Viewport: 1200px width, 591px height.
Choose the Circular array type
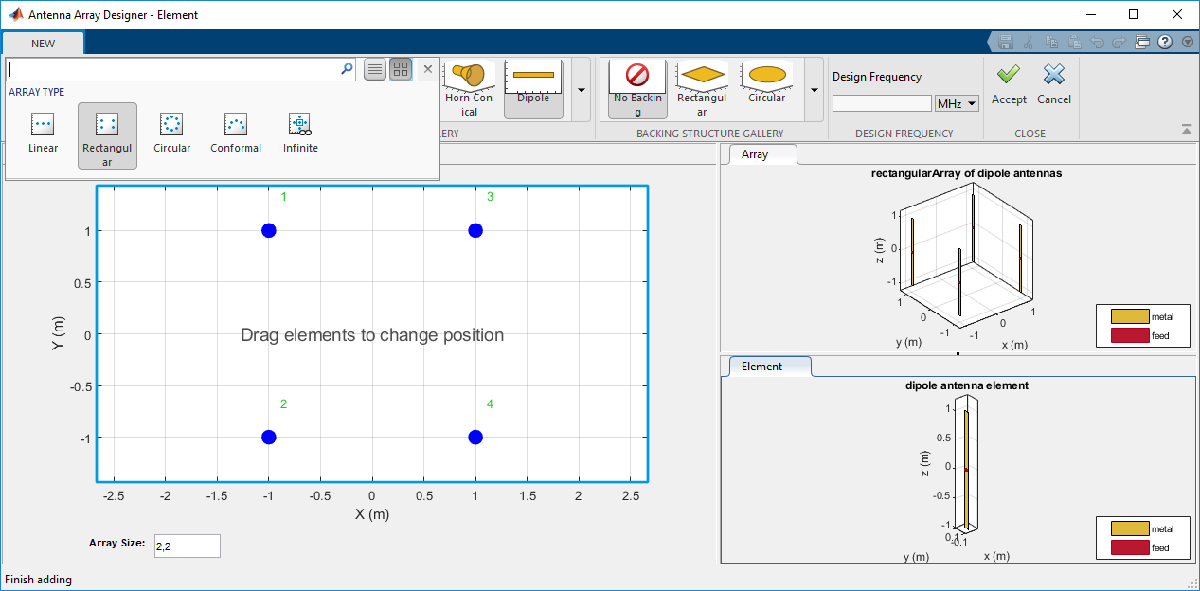click(x=172, y=135)
